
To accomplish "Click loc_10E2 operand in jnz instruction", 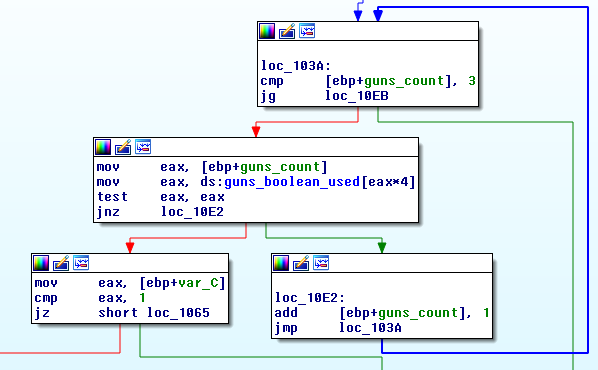I will pyautogui.click(x=192, y=212).
